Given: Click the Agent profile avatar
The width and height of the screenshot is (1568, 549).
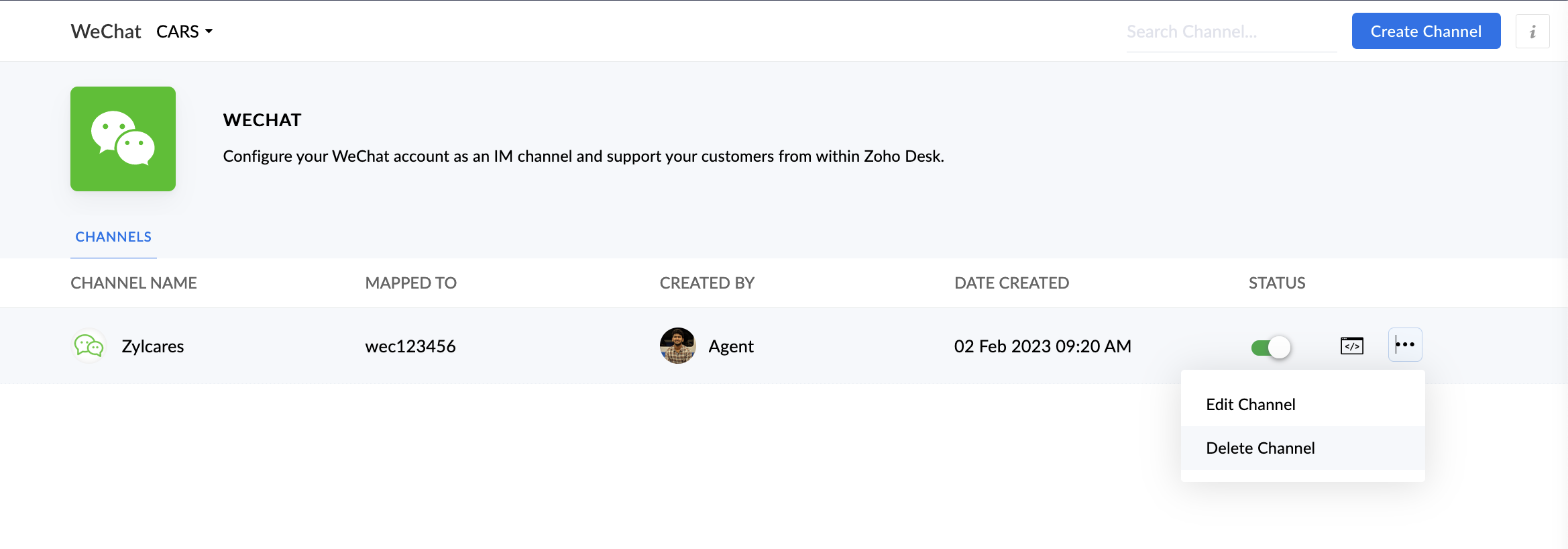Looking at the screenshot, I should (677, 346).
